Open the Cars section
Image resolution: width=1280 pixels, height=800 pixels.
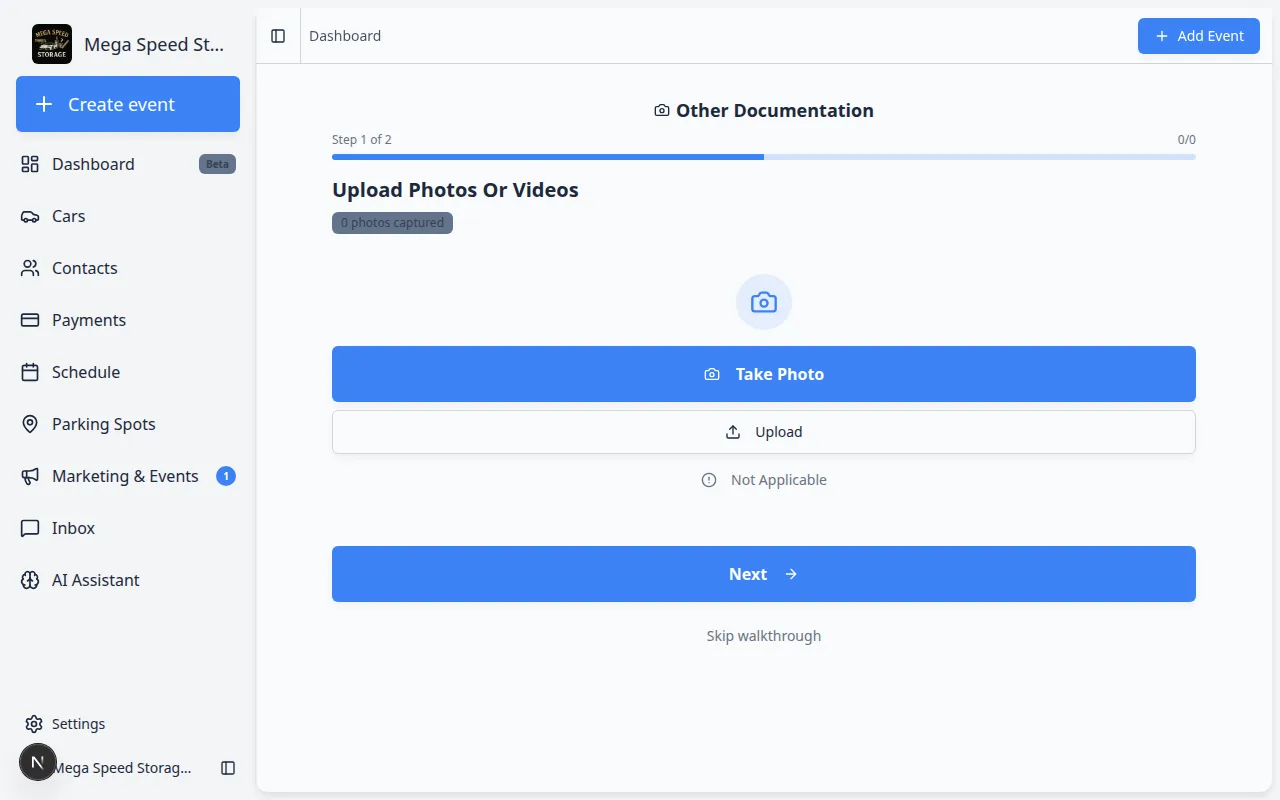pyautogui.click(x=128, y=216)
